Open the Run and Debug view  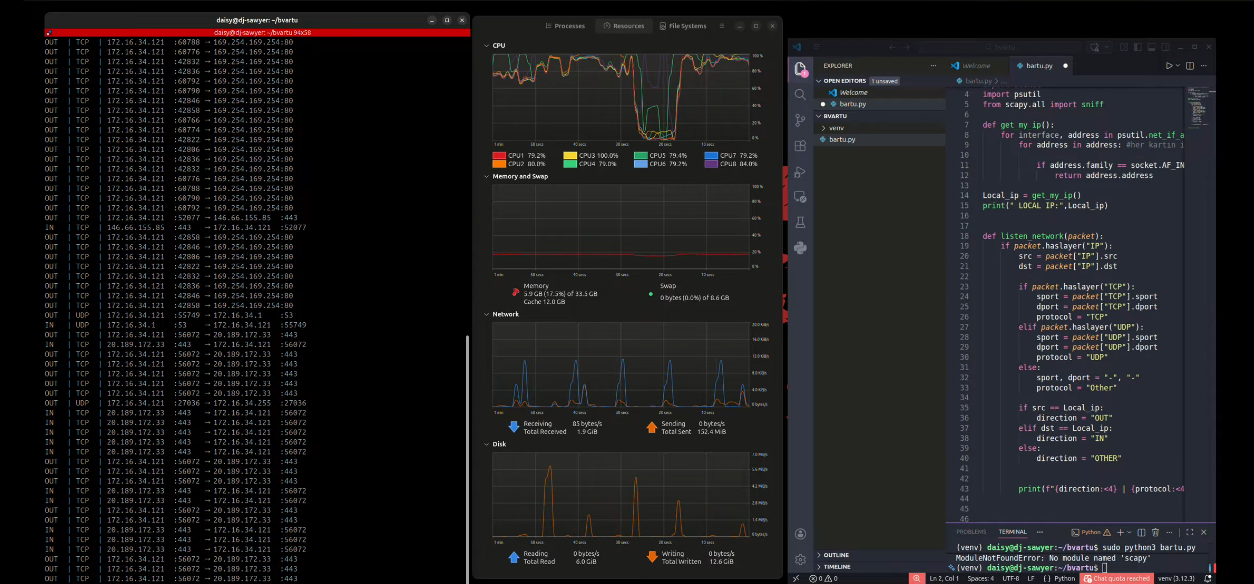click(800, 171)
